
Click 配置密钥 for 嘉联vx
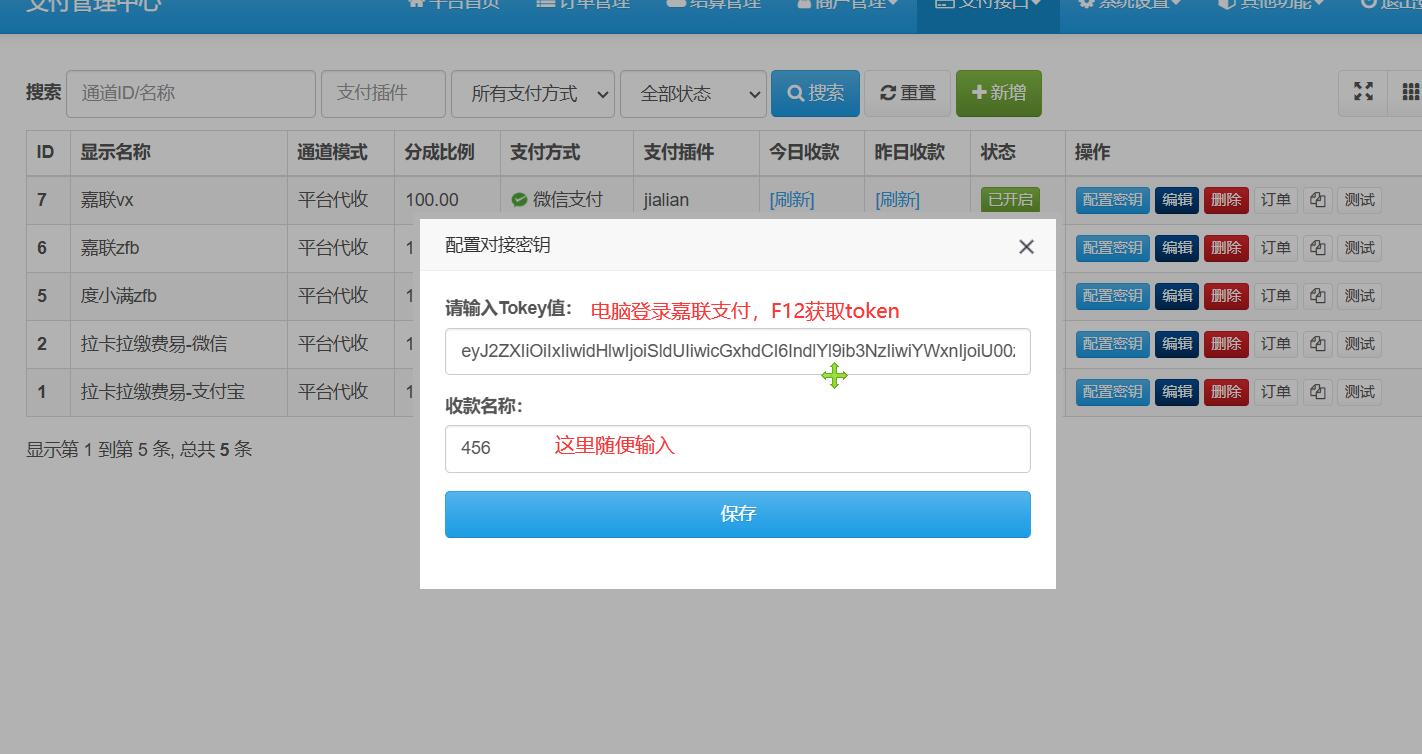[1112, 200]
